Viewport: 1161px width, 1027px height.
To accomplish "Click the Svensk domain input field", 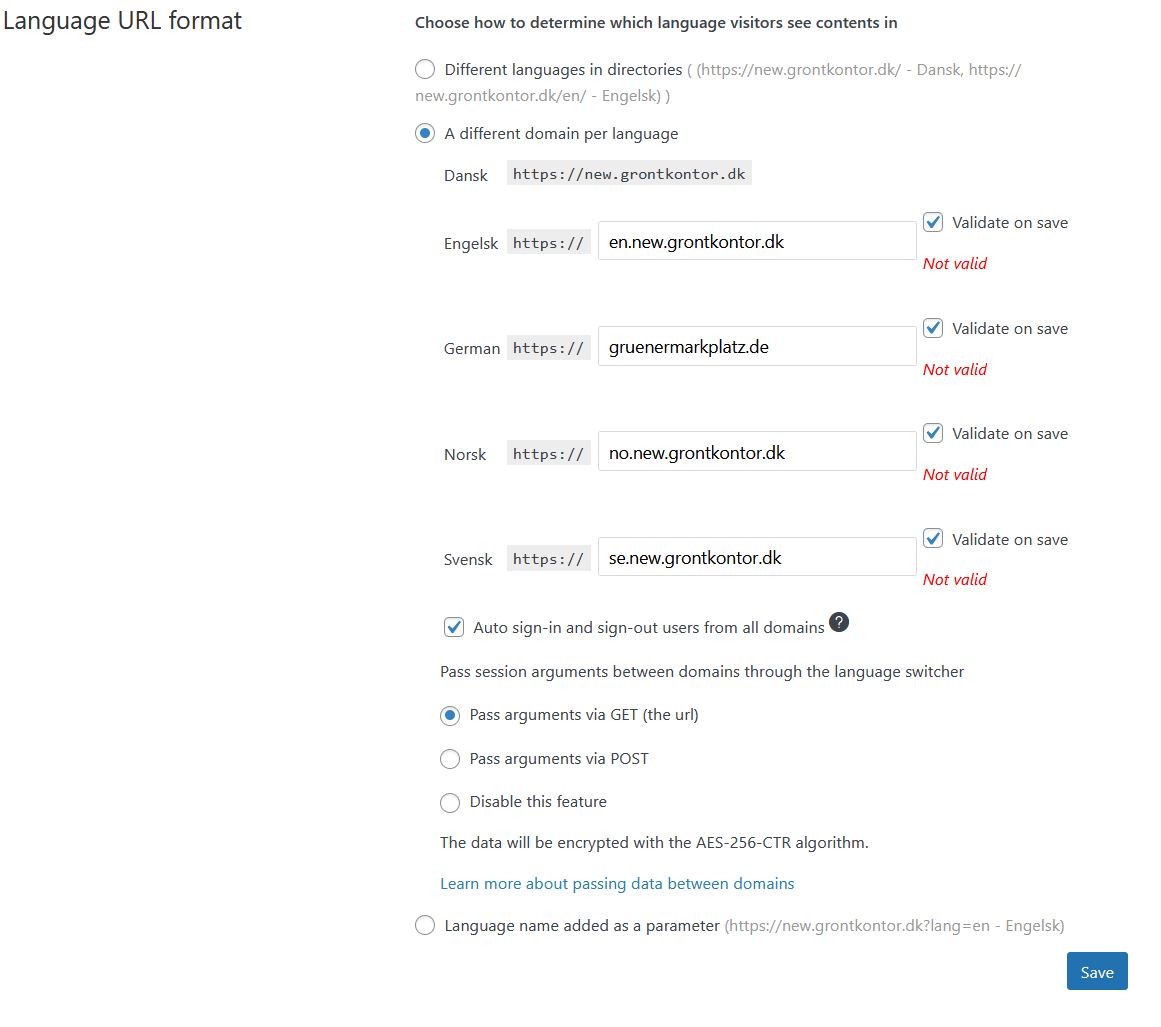I will coord(756,557).
